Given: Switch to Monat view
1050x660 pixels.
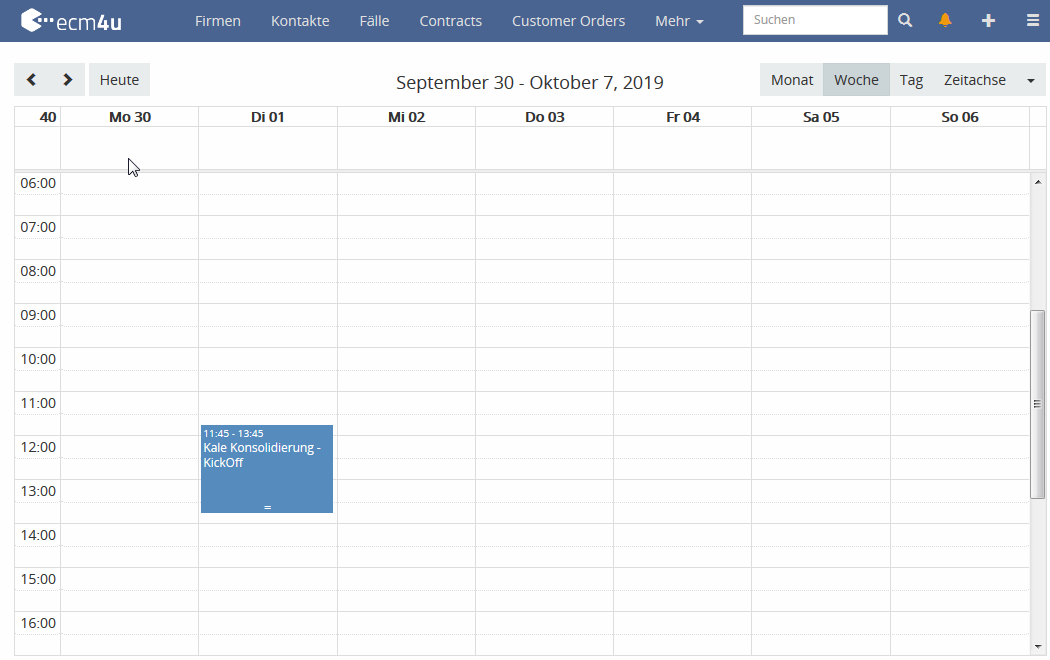Looking at the screenshot, I should [791, 80].
